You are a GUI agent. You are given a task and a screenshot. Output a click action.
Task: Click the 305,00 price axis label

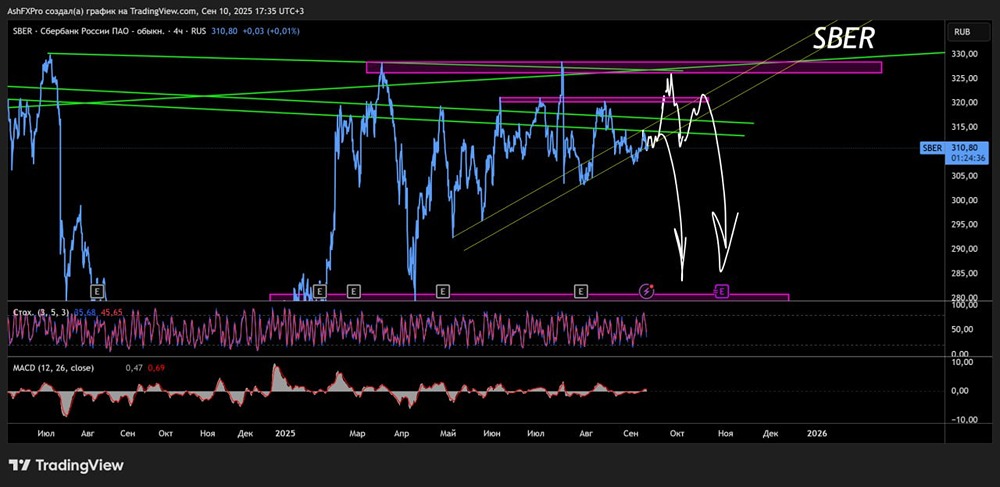[x=965, y=176]
